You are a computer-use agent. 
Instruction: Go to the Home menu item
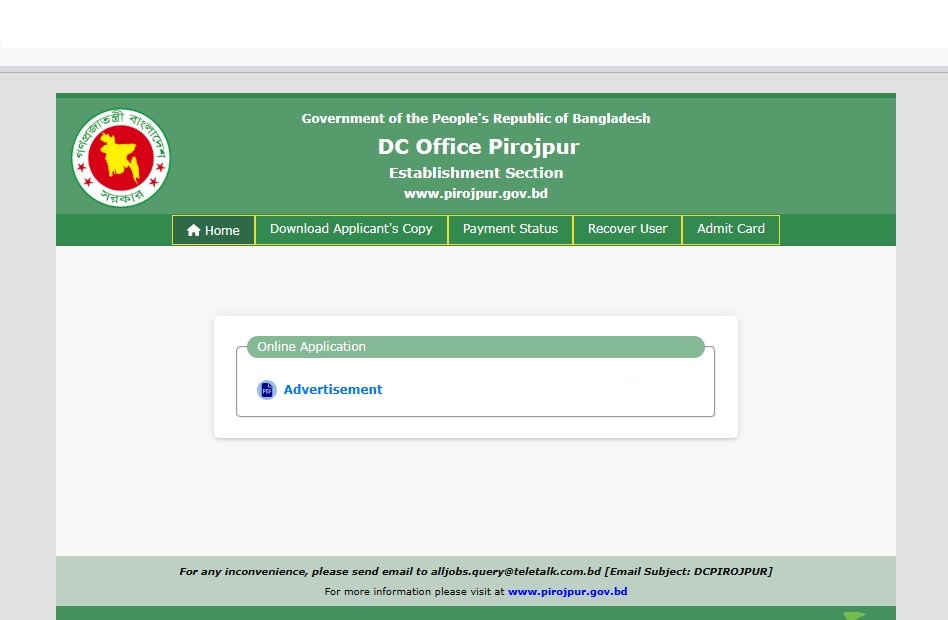[214, 230]
